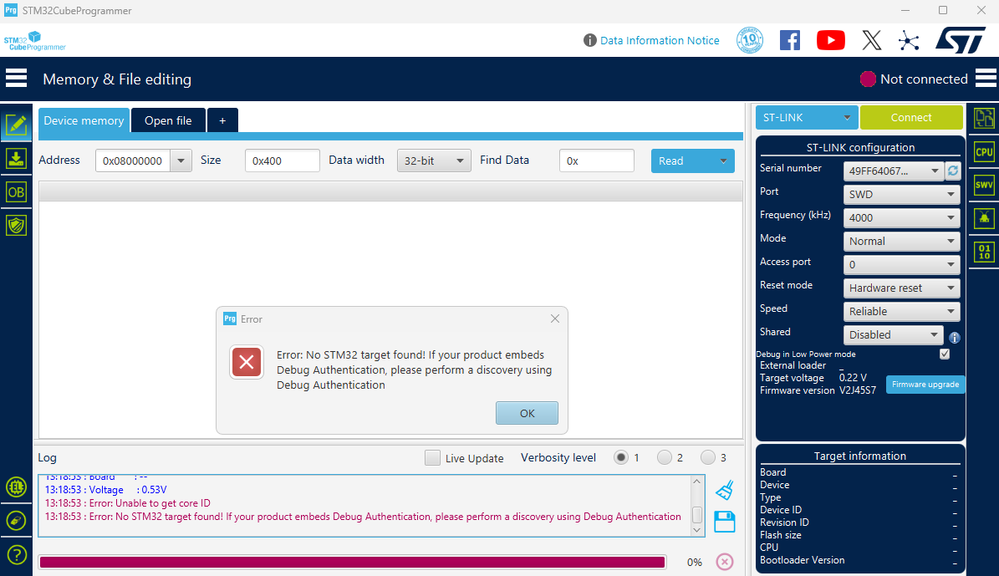Screen dimensions: 999x576
Task: Open Erasing & Programming download icon
Action: click(x=16, y=158)
